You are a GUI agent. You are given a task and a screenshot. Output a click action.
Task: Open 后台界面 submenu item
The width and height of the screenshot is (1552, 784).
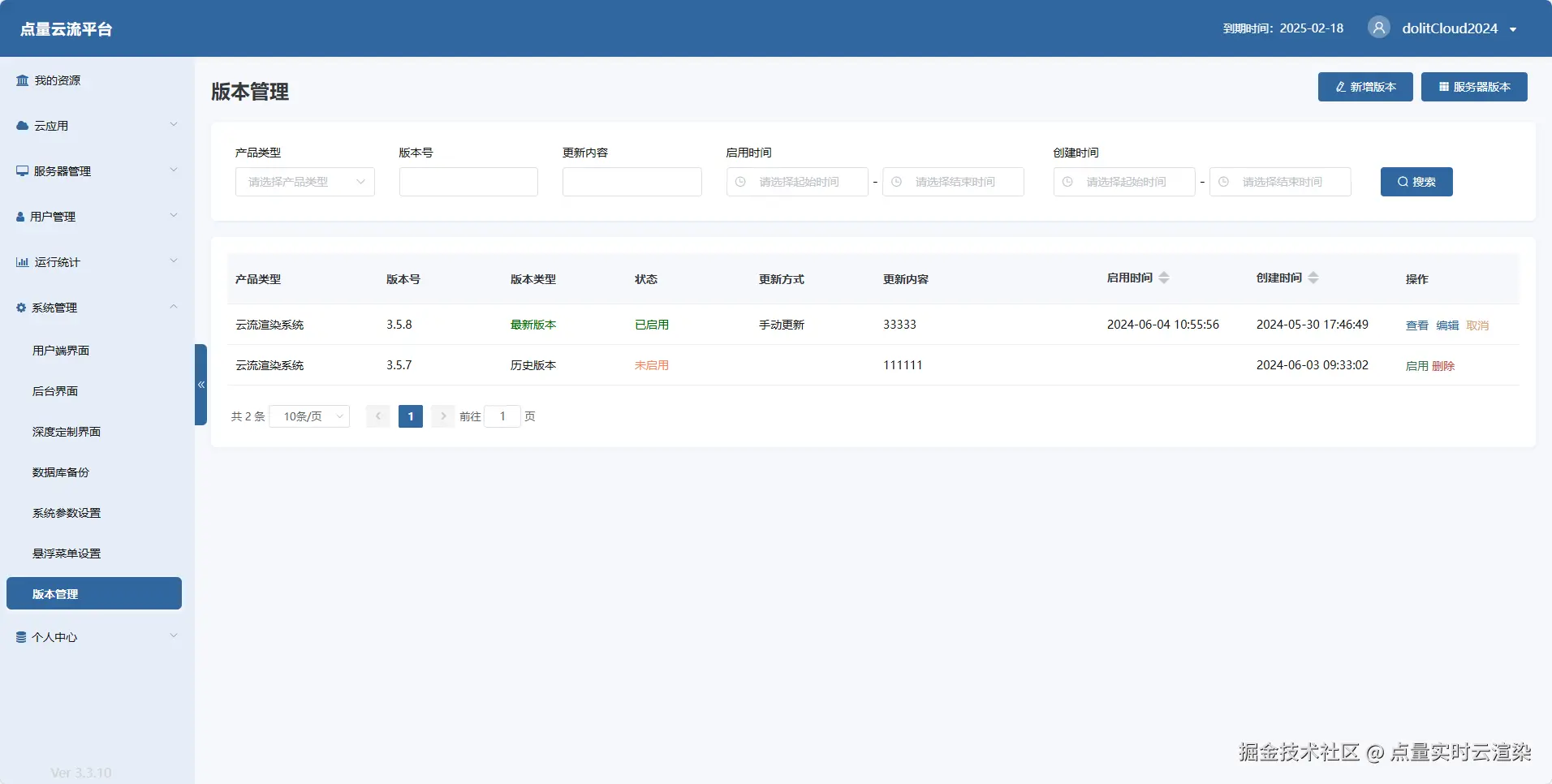tap(55, 391)
